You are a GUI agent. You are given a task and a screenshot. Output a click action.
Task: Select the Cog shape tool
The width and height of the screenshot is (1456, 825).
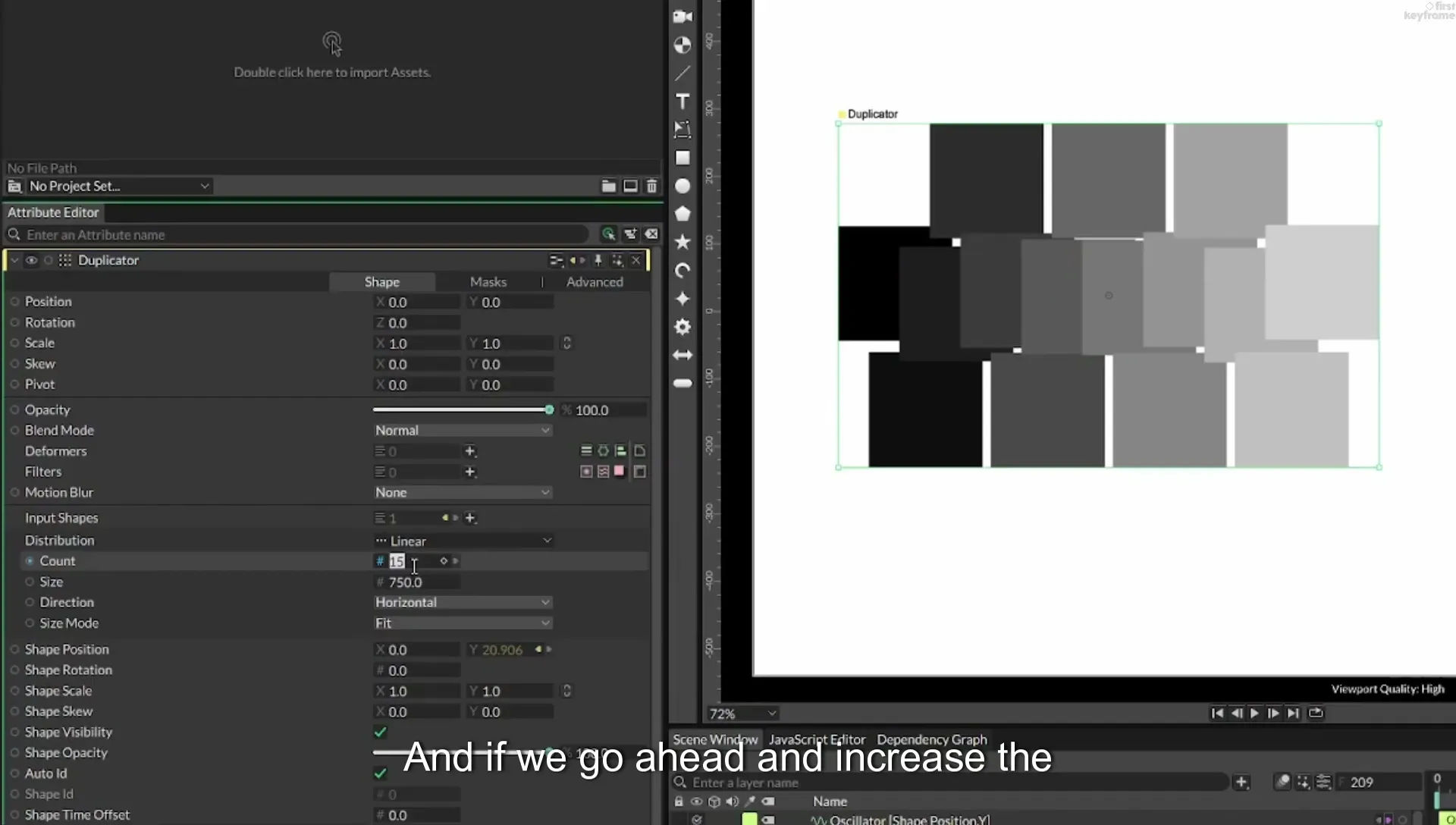pyautogui.click(x=682, y=327)
